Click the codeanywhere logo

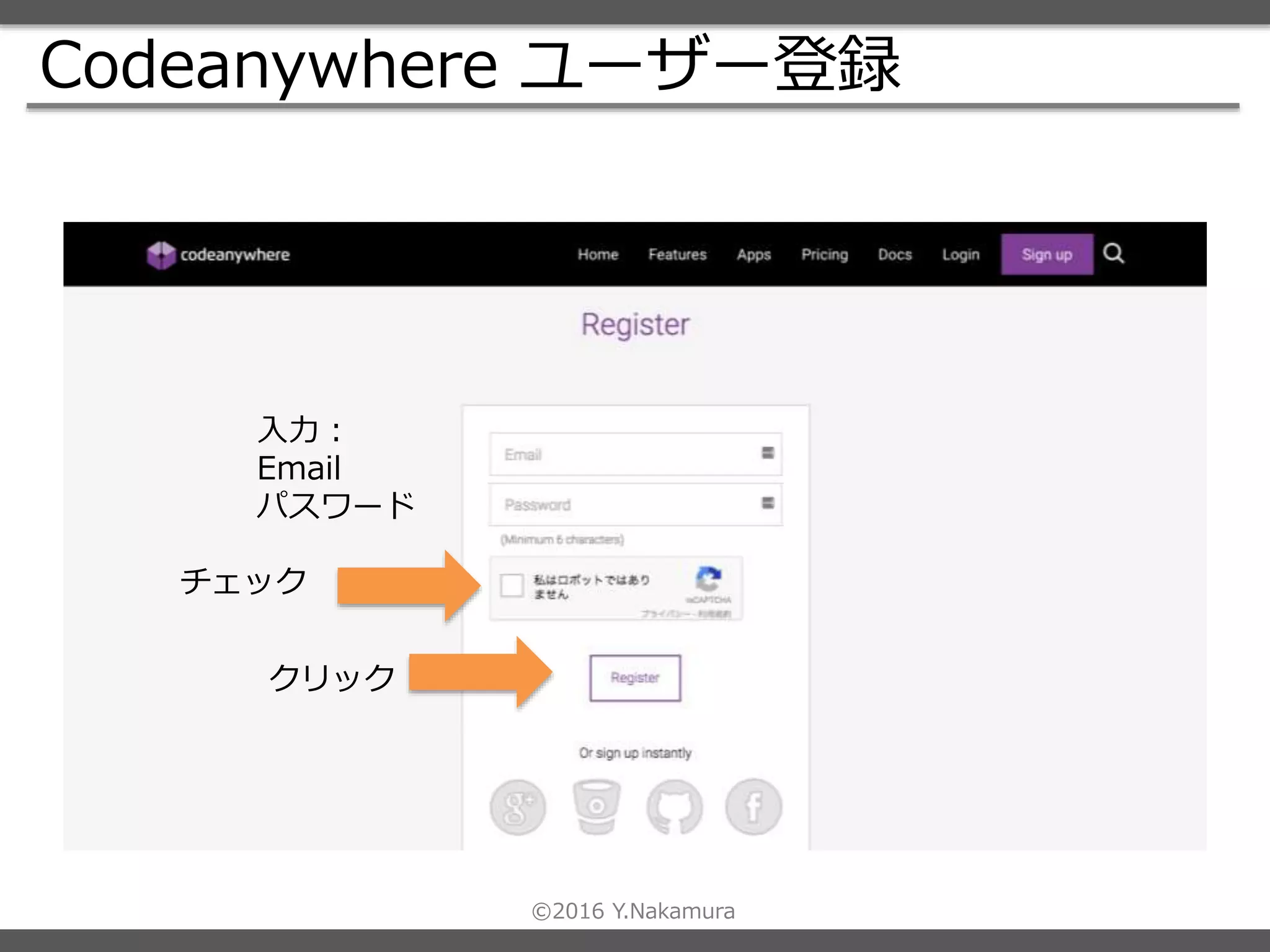(x=218, y=255)
